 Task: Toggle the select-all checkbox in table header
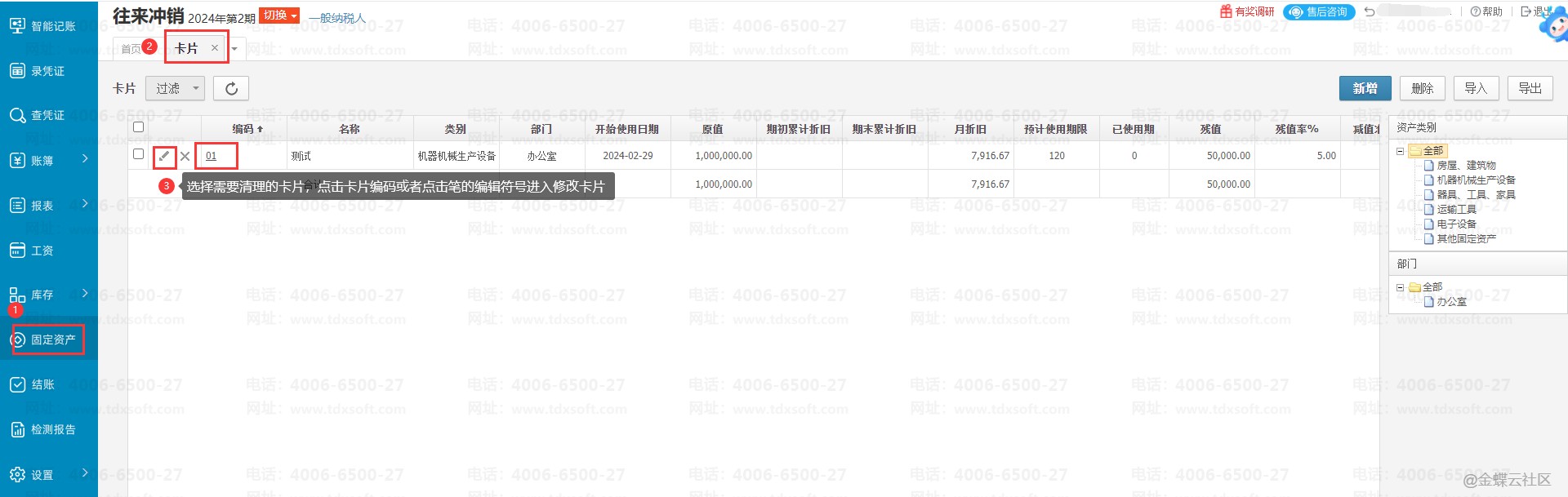[138, 127]
